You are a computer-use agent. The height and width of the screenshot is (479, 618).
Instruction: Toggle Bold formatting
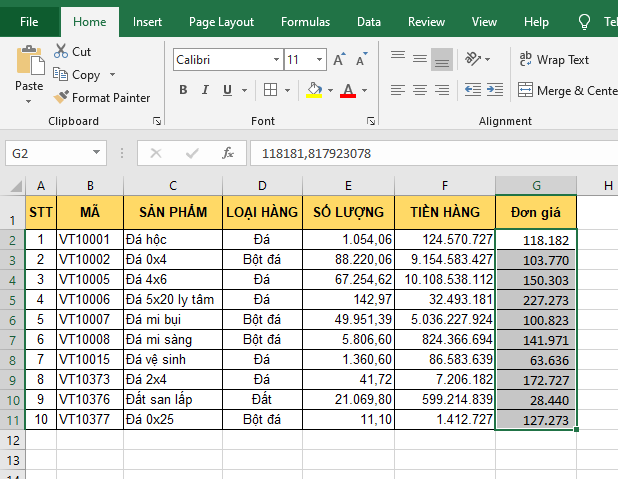point(183,91)
